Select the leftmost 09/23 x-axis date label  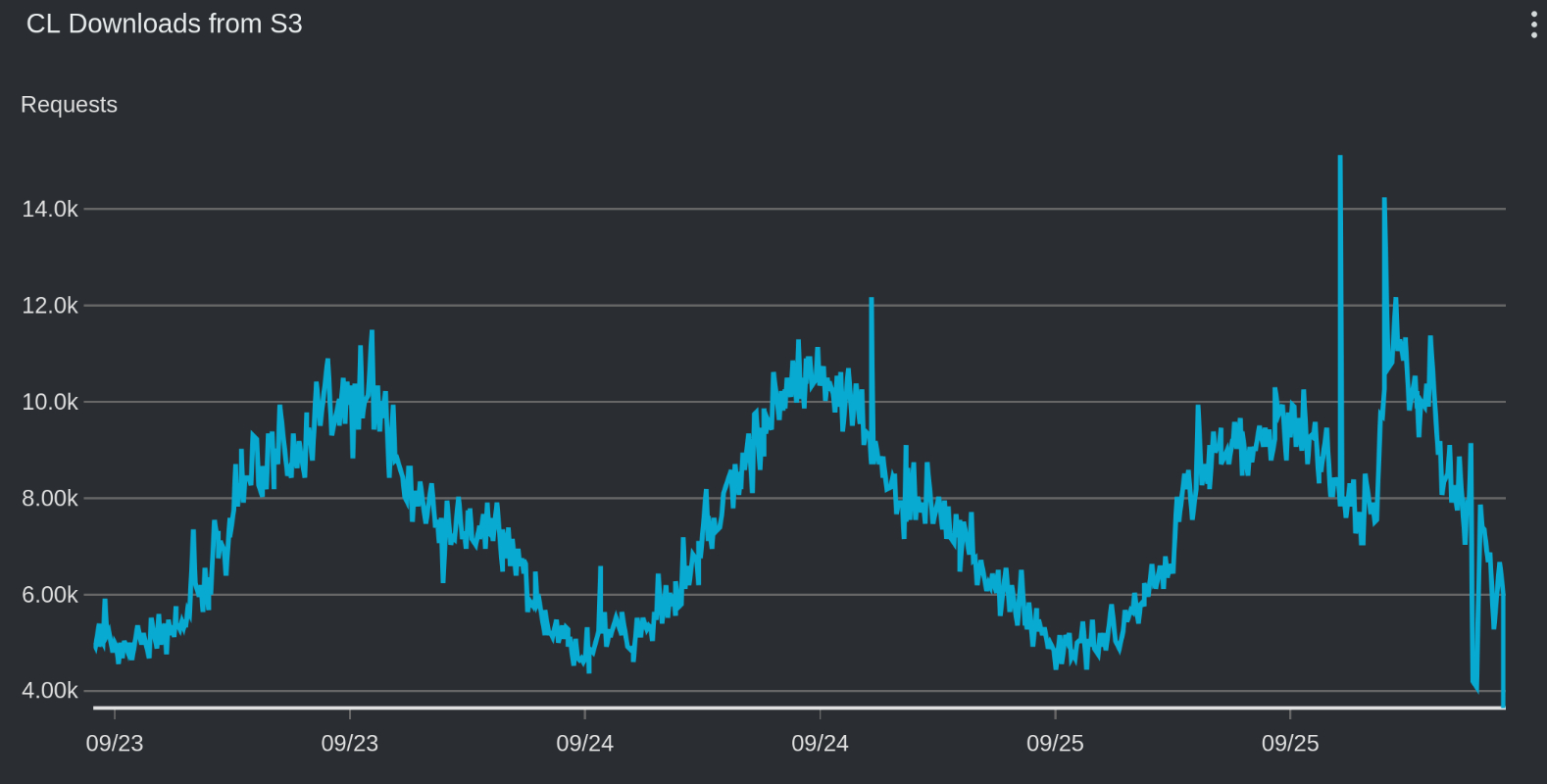coord(115,743)
